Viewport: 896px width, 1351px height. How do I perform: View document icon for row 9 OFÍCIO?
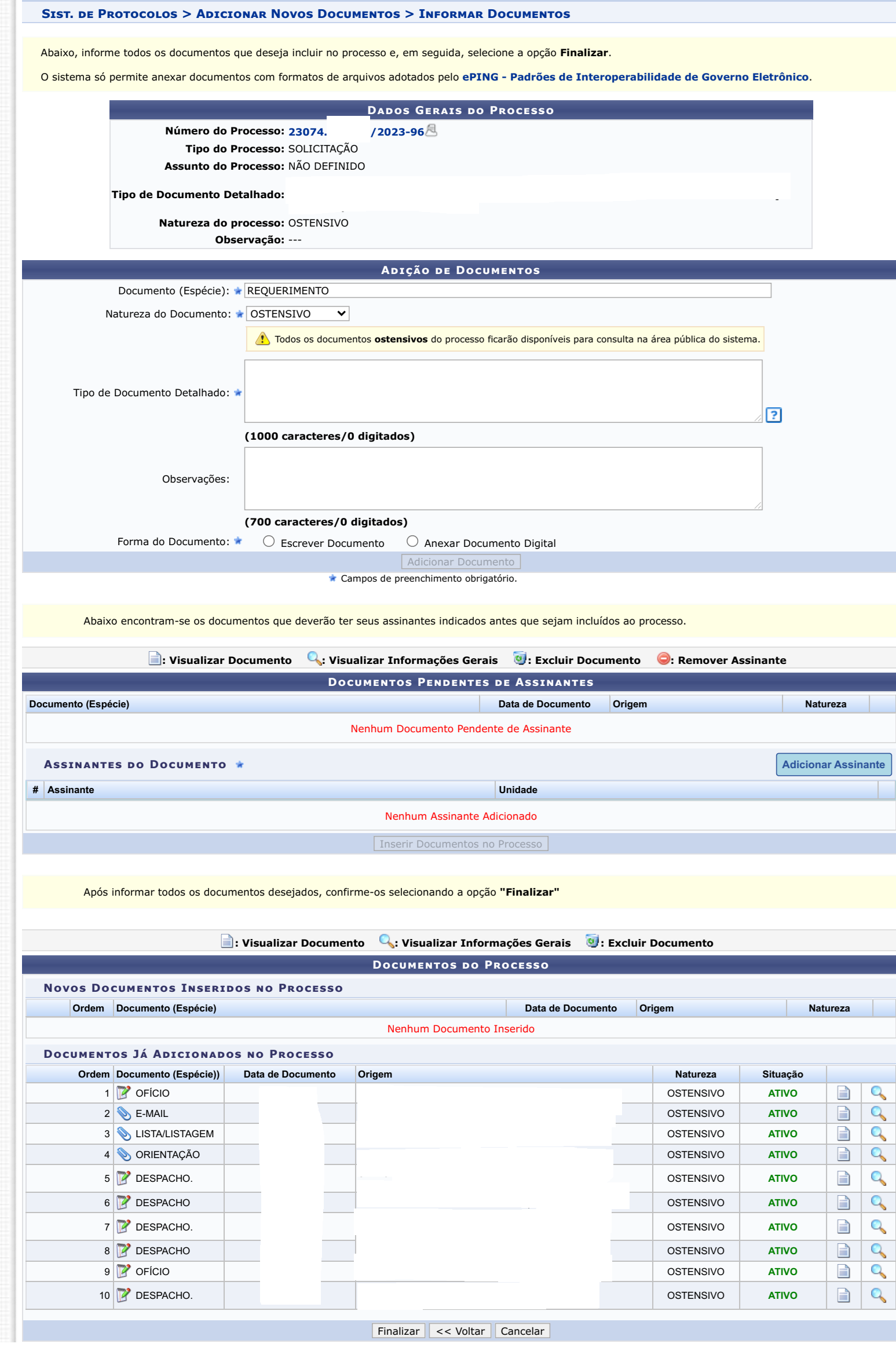[x=843, y=1271]
